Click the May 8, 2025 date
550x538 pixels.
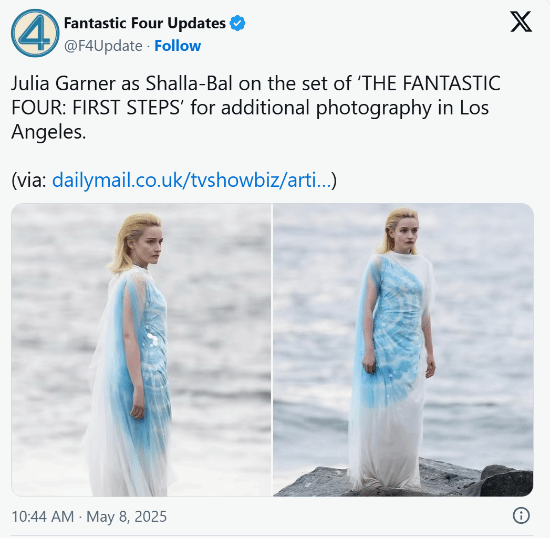point(127,517)
